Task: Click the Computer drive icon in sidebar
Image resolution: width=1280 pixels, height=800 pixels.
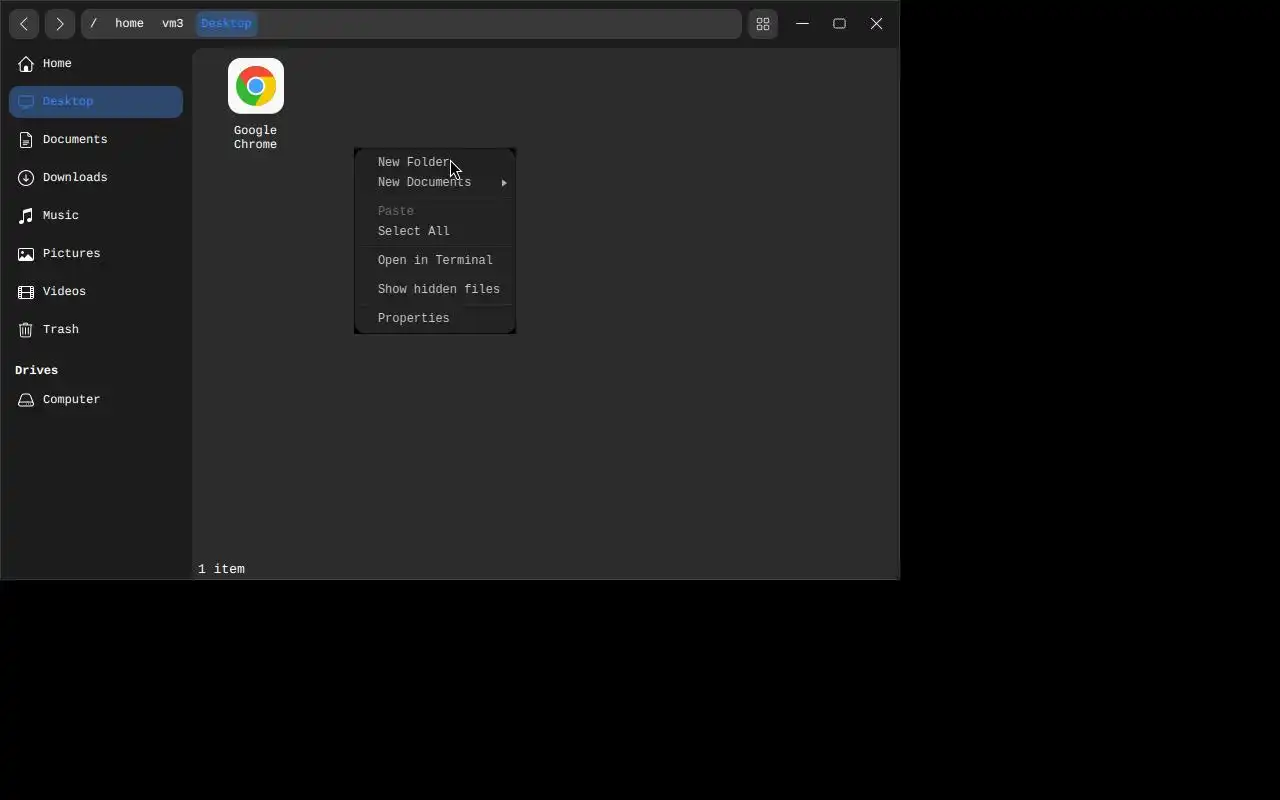Action: [26, 400]
